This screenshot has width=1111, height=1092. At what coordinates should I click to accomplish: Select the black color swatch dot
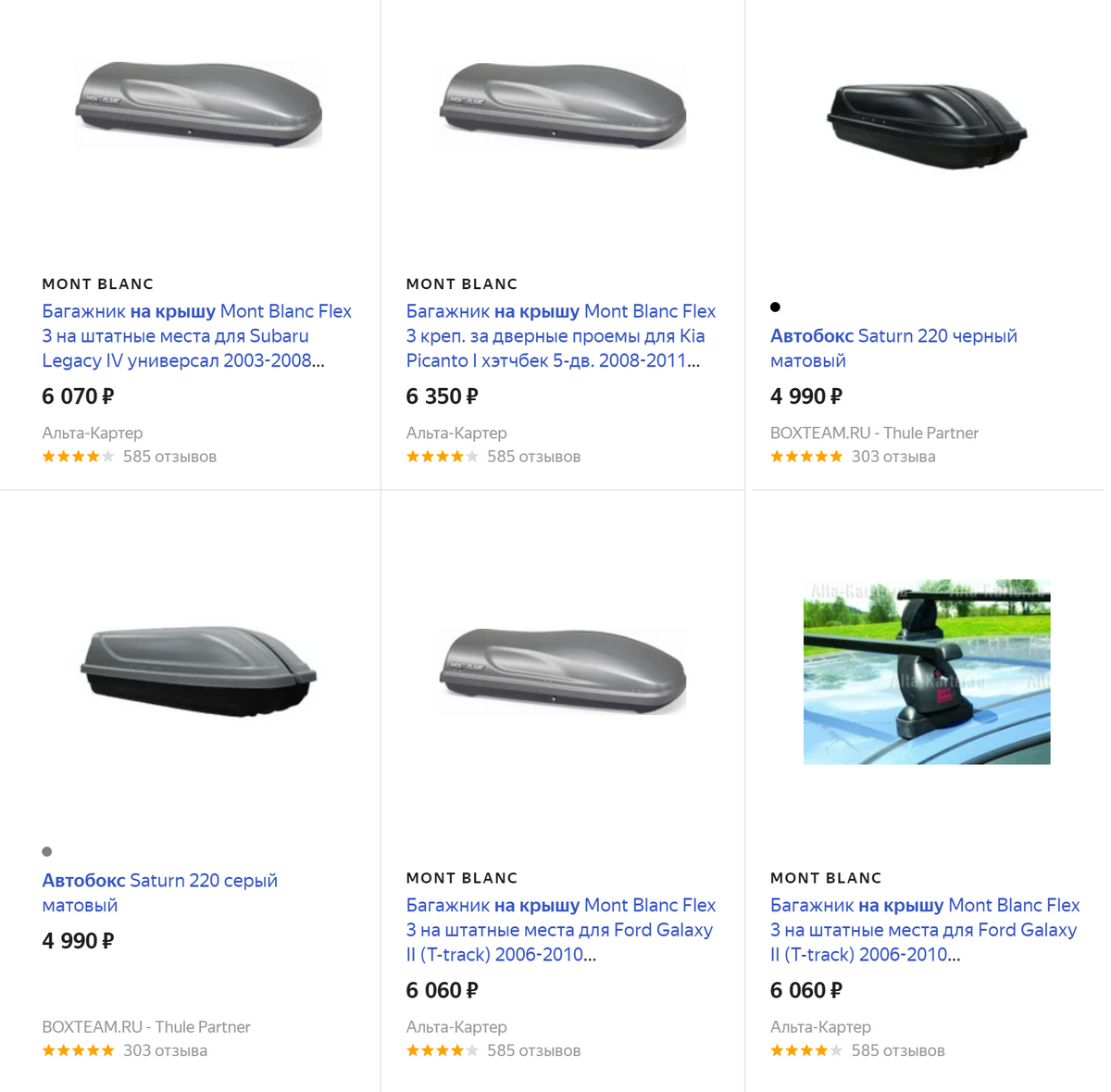(776, 307)
